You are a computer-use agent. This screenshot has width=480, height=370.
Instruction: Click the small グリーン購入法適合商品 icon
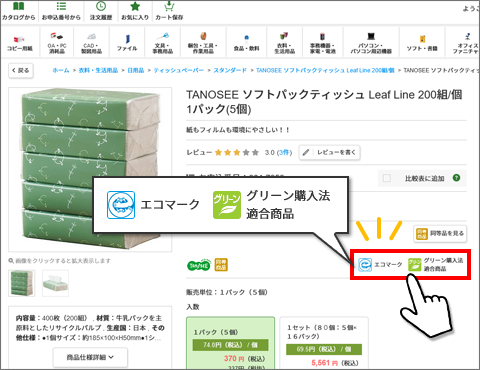tap(415, 265)
